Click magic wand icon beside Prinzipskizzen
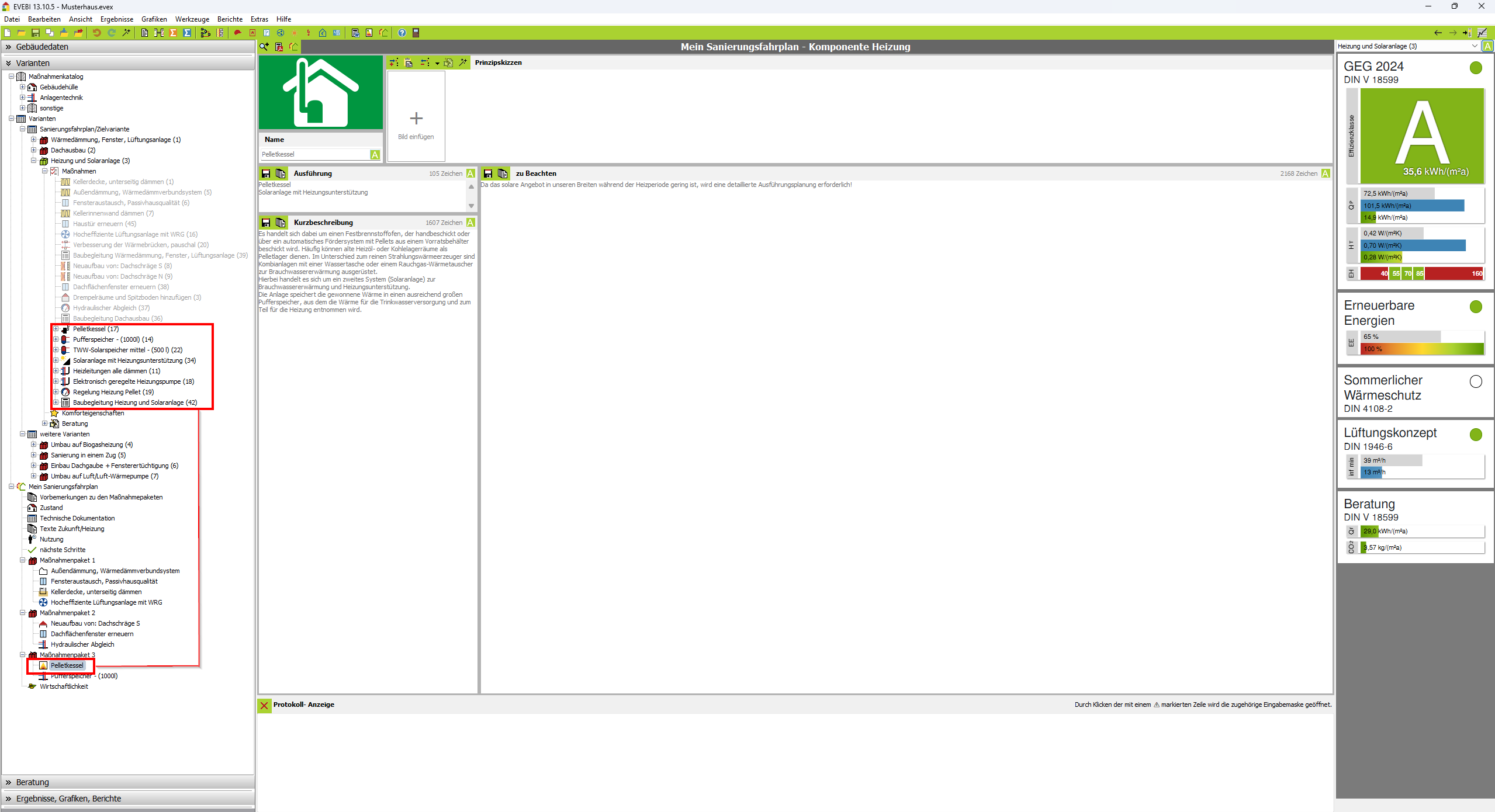The image size is (1495, 812). (x=463, y=63)
